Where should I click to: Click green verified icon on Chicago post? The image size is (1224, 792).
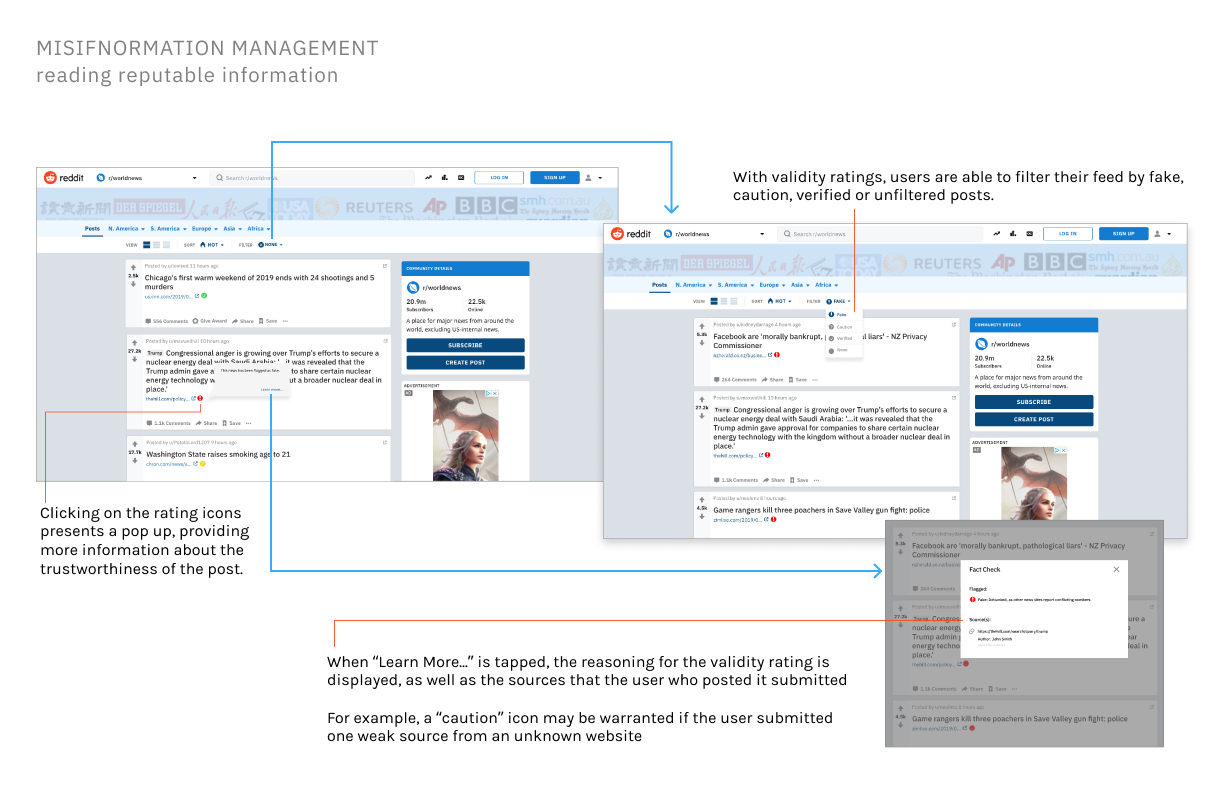pos(204,296)
